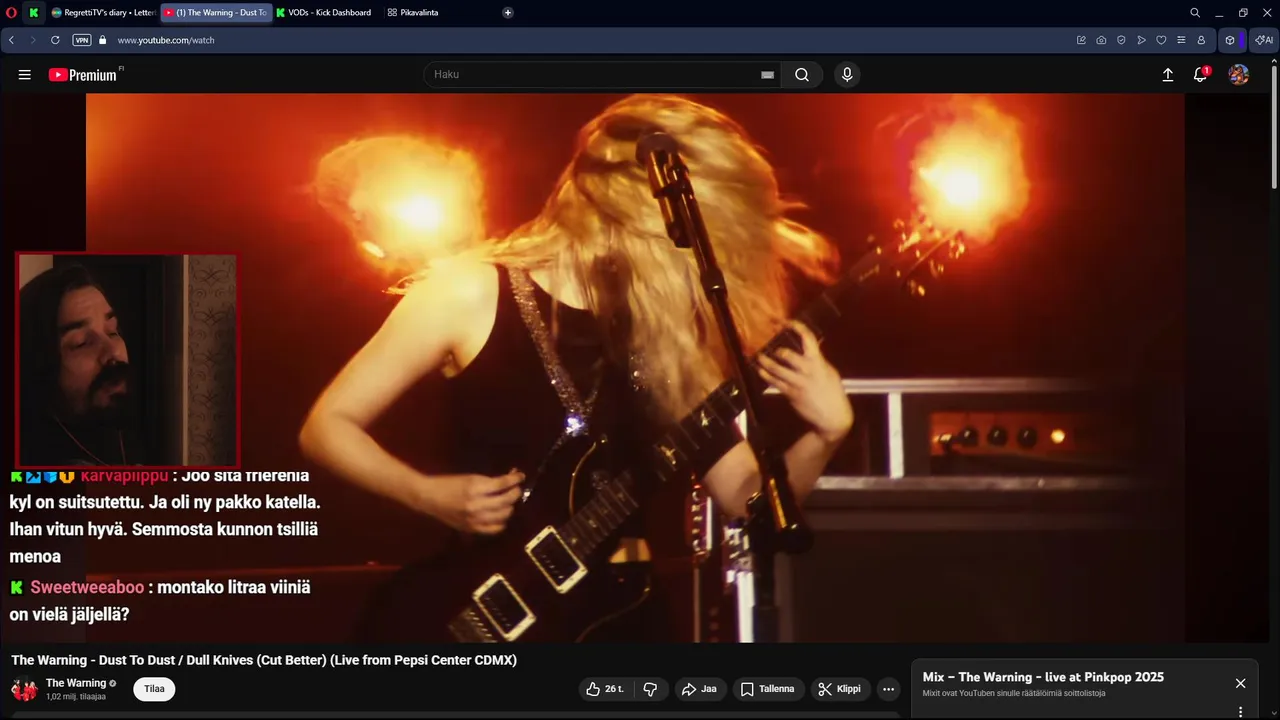Open Opera easy setup sliders icon
The height and width of the screenshot is (720, 1280).
click(1181, 40)
